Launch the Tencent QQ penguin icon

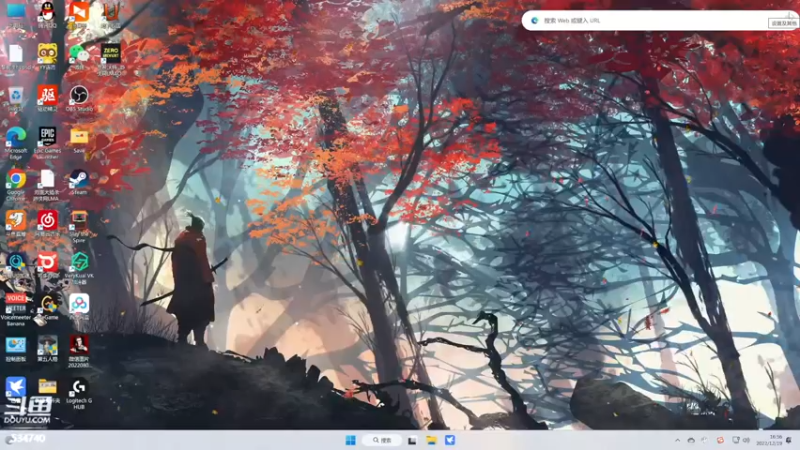[47, 11]
